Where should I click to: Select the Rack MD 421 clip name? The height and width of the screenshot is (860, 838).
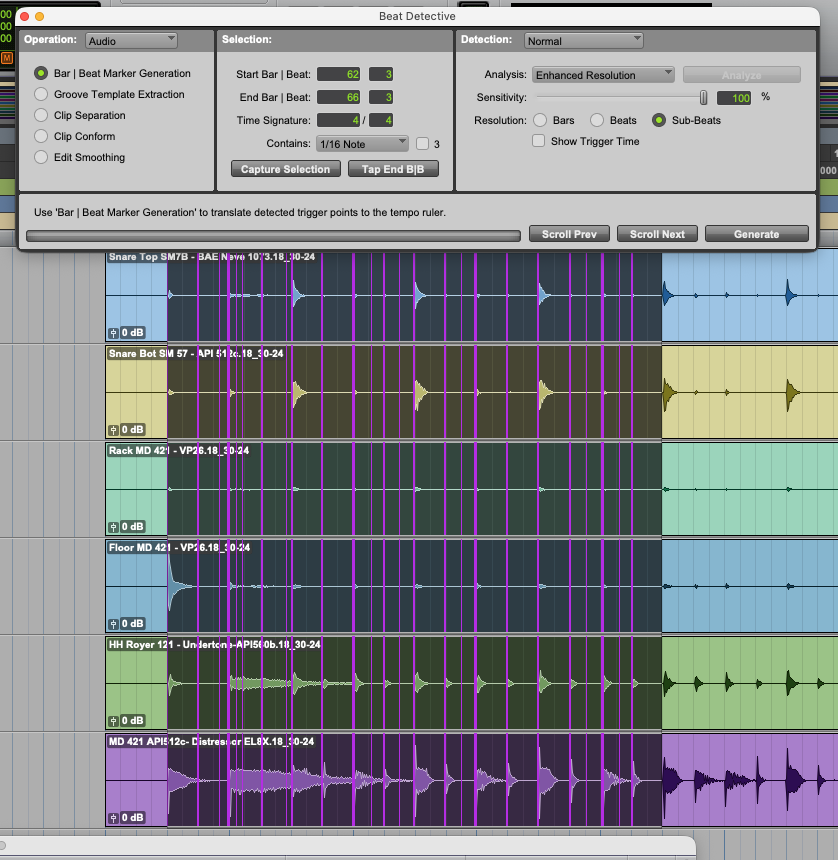coord(179,451)
